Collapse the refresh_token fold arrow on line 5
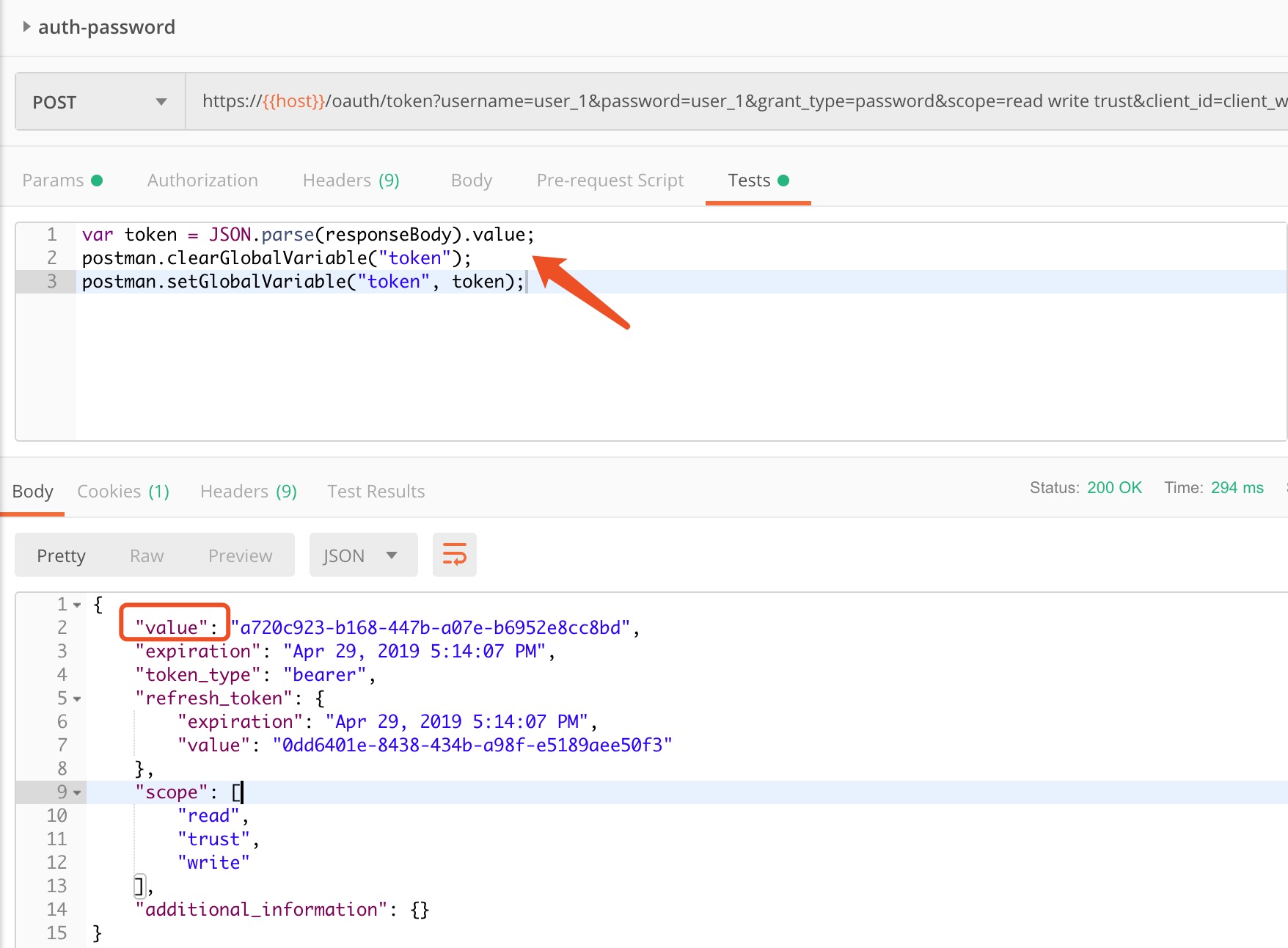The height and width of the screenshot is (948, 1288). coord(77,699)
